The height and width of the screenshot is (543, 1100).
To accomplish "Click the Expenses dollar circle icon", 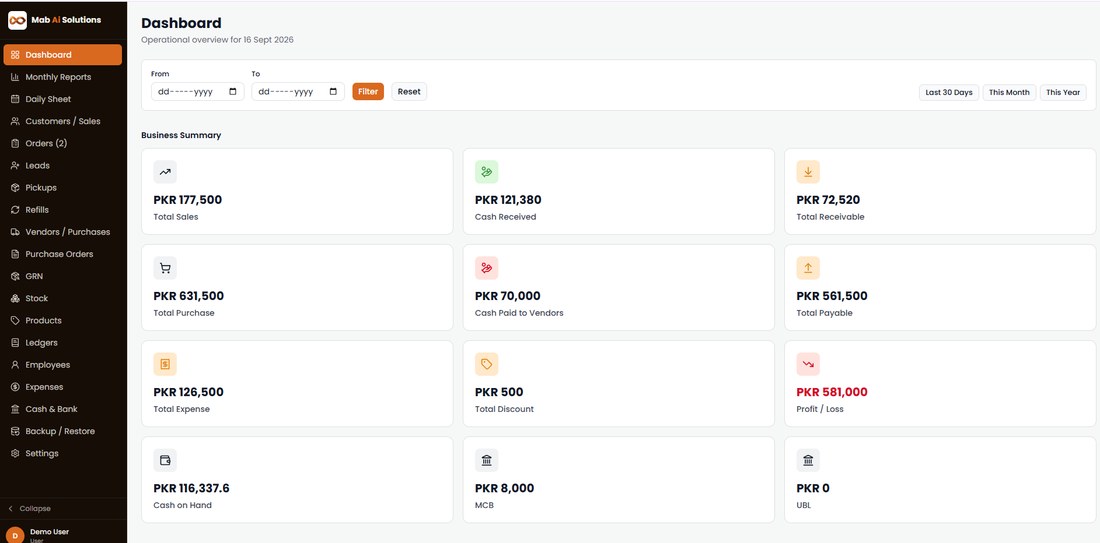I will [x=15, y=387].
